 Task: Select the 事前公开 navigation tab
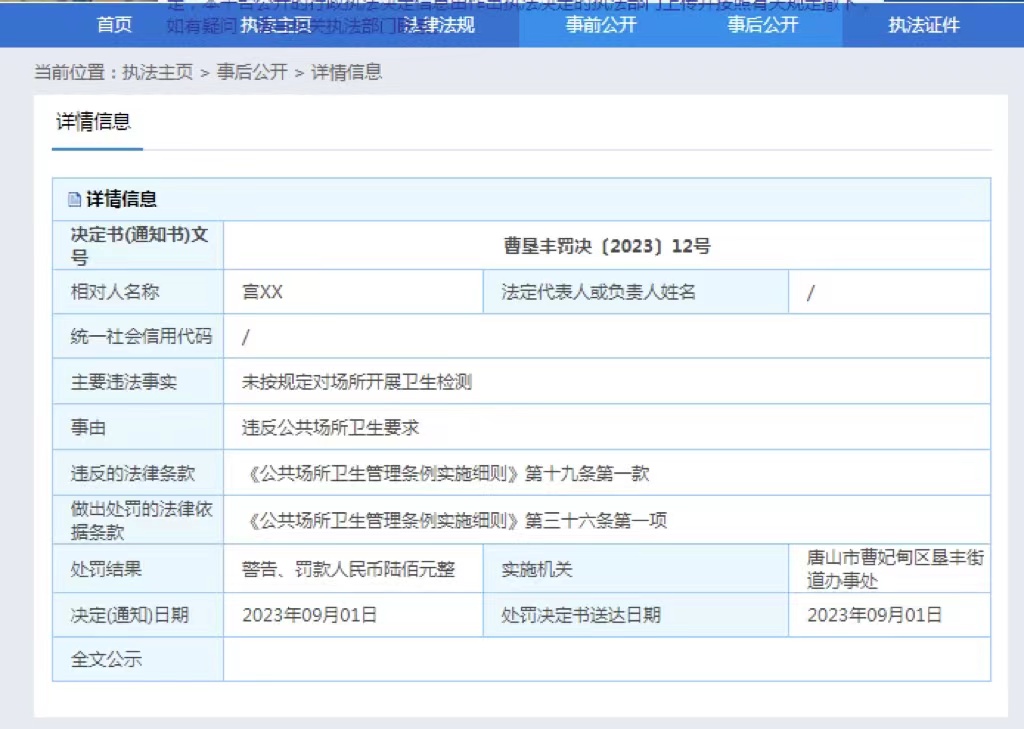[601, 25]
